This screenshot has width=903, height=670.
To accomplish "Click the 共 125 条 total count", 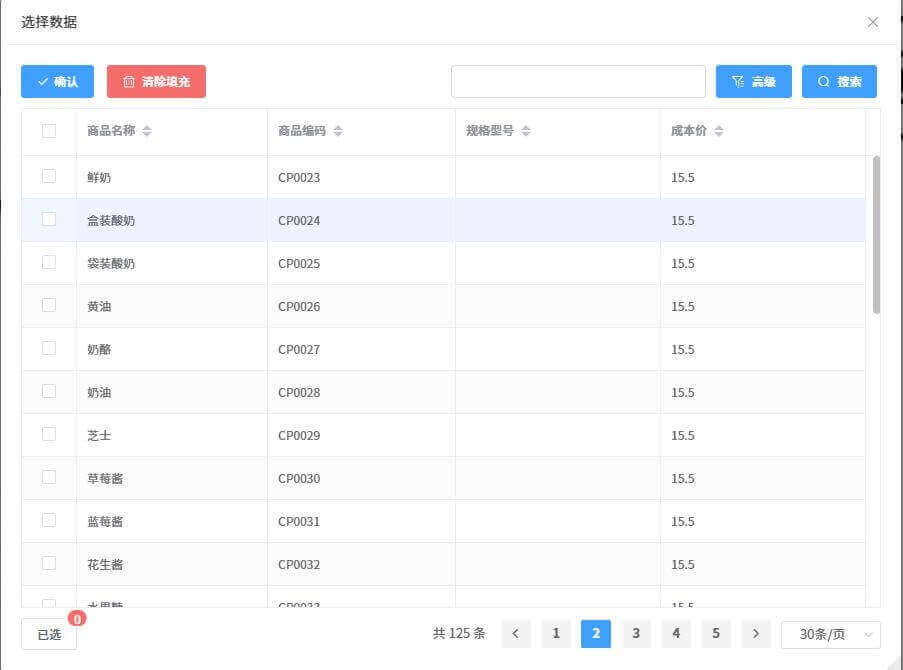I will point(459,634).
